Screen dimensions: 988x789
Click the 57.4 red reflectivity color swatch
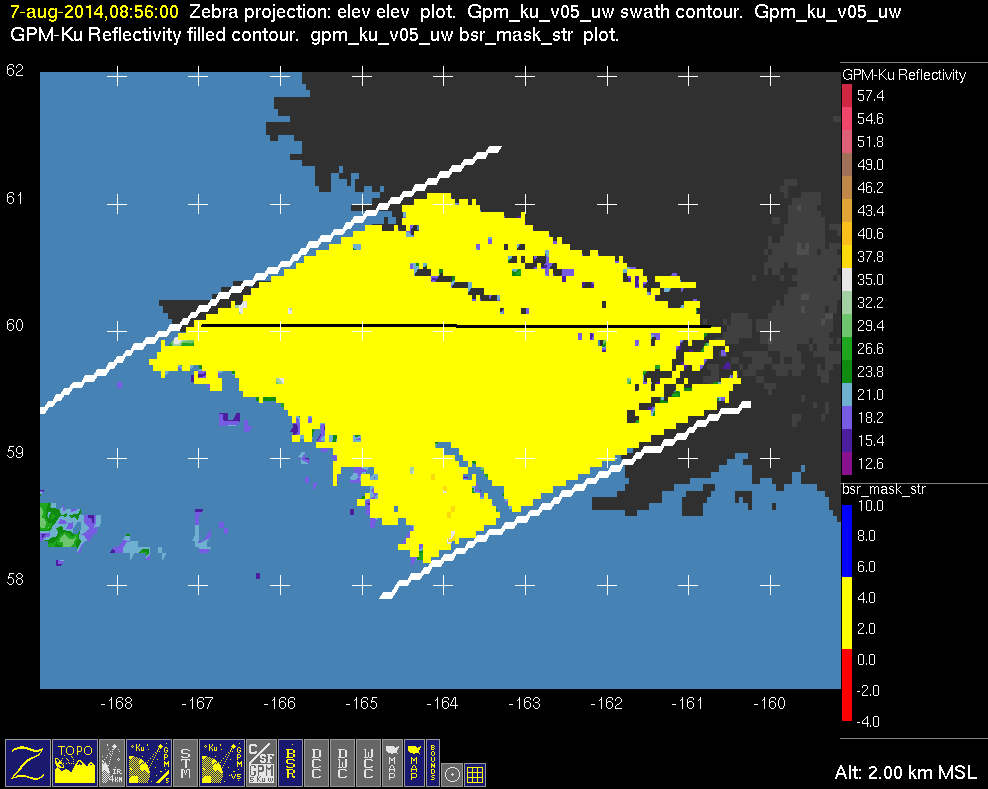pyautogui.click(x=846, y=96)
